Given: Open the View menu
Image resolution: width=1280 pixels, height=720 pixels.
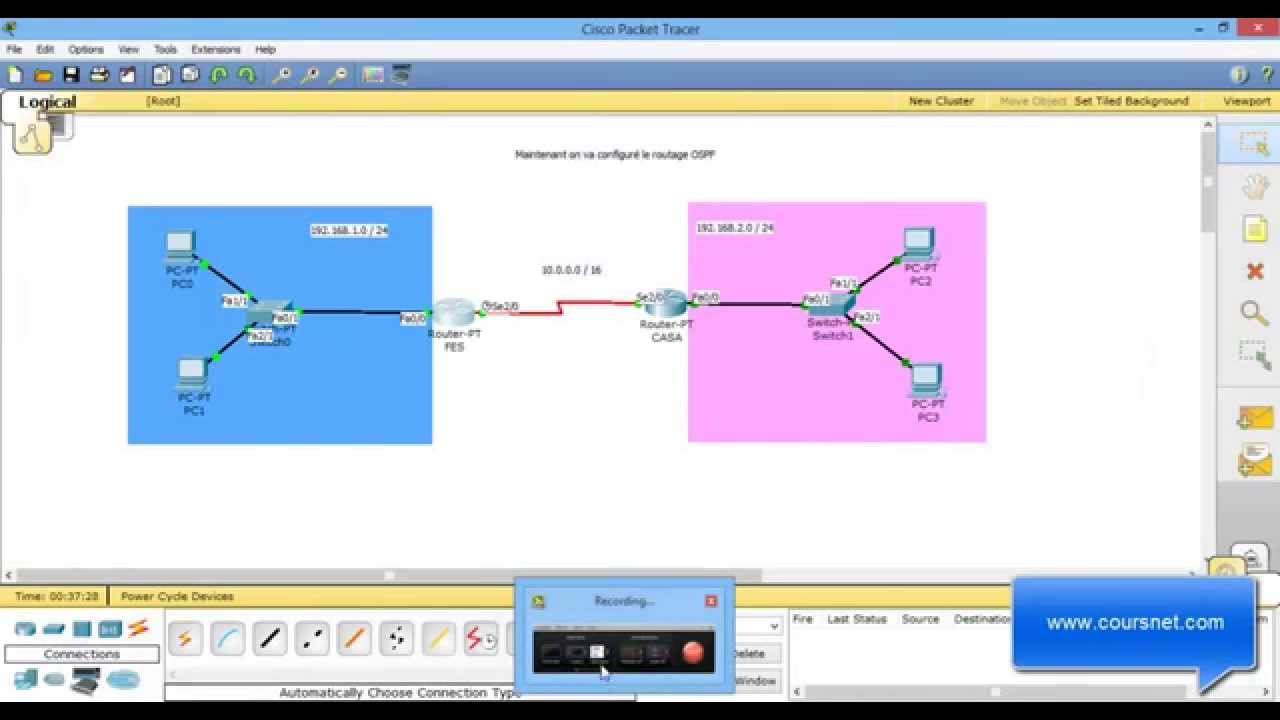Looking at the screenshot, I should 129,49.
